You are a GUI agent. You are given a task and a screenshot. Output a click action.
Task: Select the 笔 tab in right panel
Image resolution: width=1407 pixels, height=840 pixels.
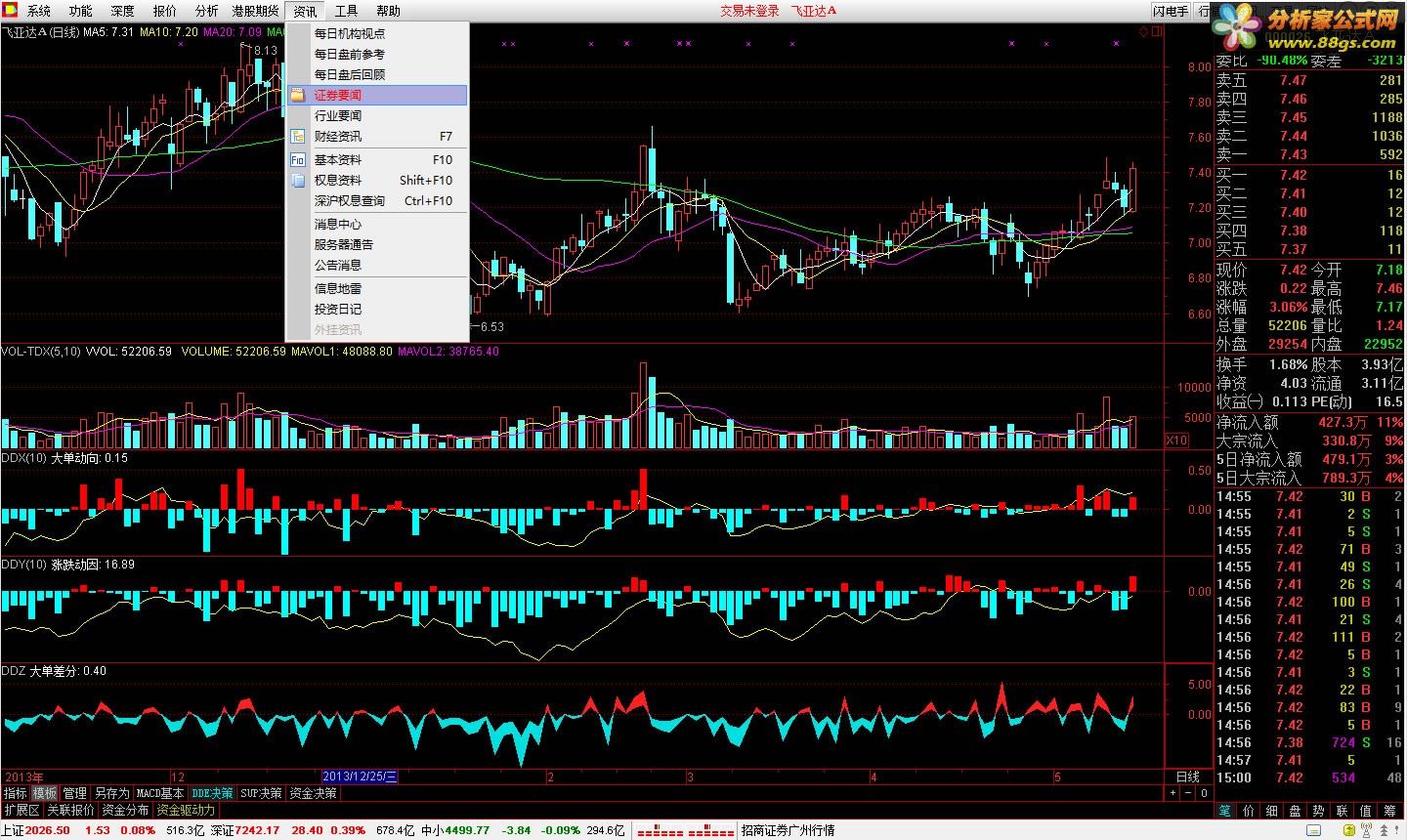(x=1225, y=811)
